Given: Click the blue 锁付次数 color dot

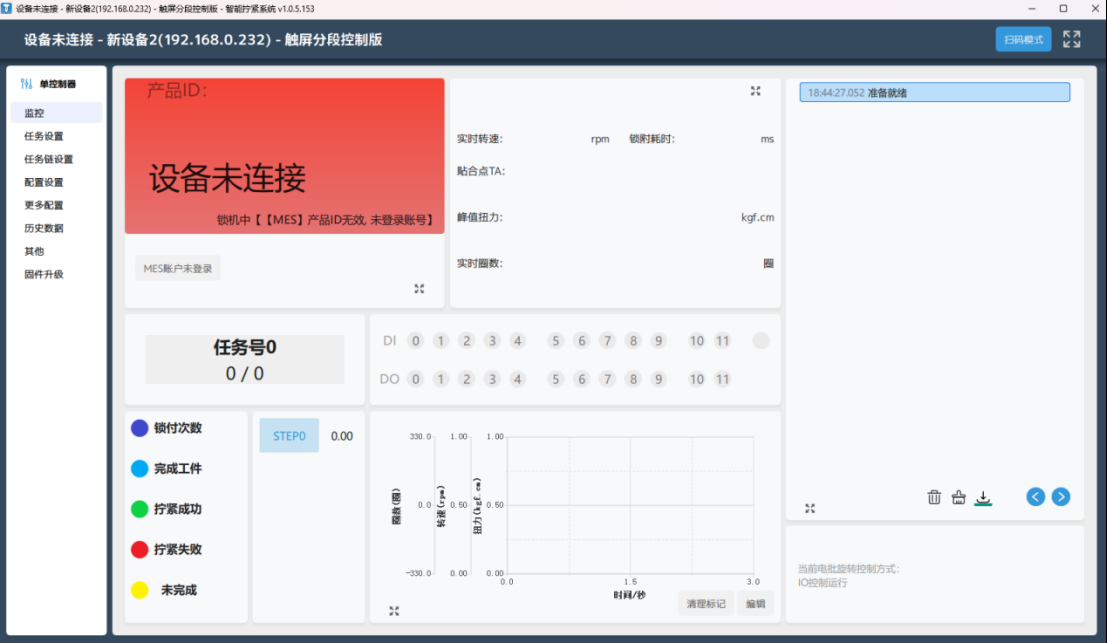Looking at the screenshot, I should [x=140, y=428].
